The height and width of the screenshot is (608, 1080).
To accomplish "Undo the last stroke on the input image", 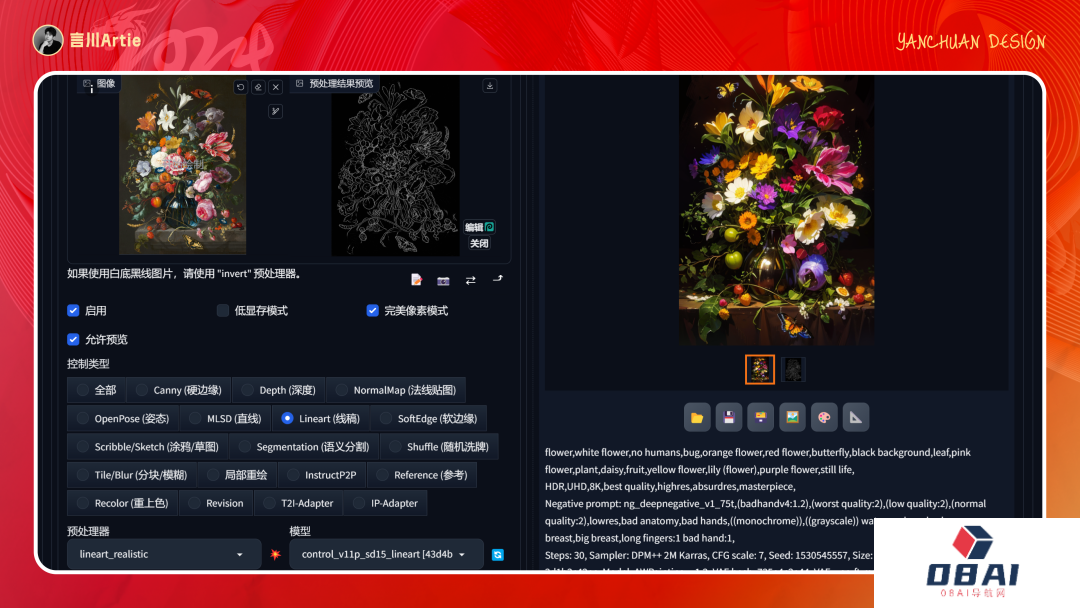I will pyautogui.click(x=240, y=87).
